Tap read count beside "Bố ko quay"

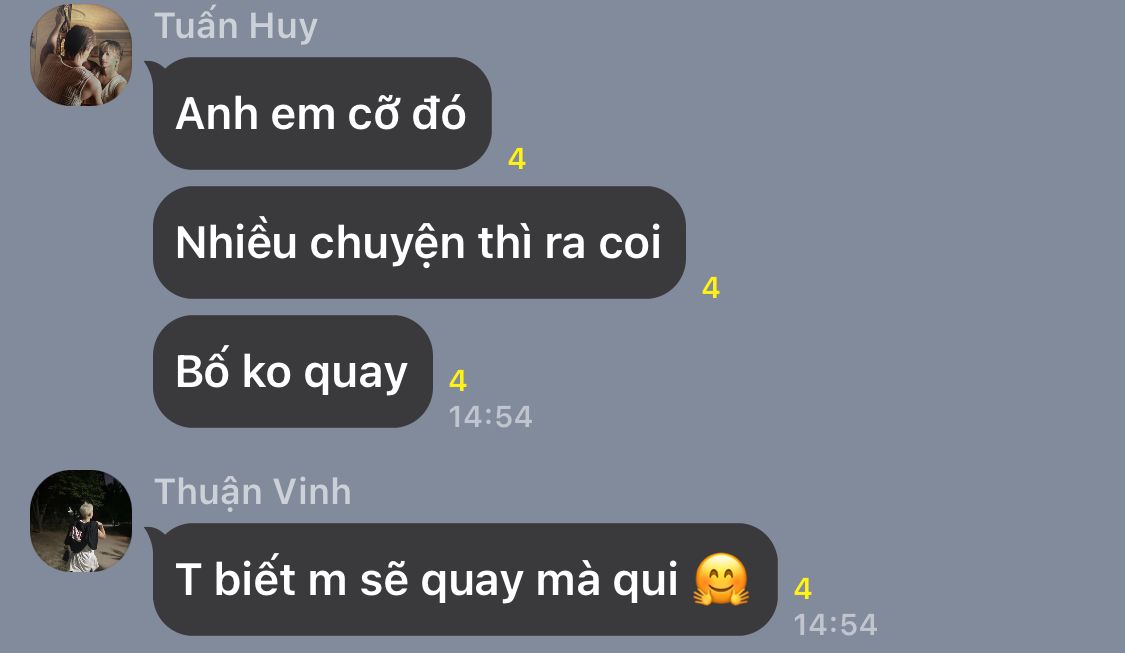458,380
